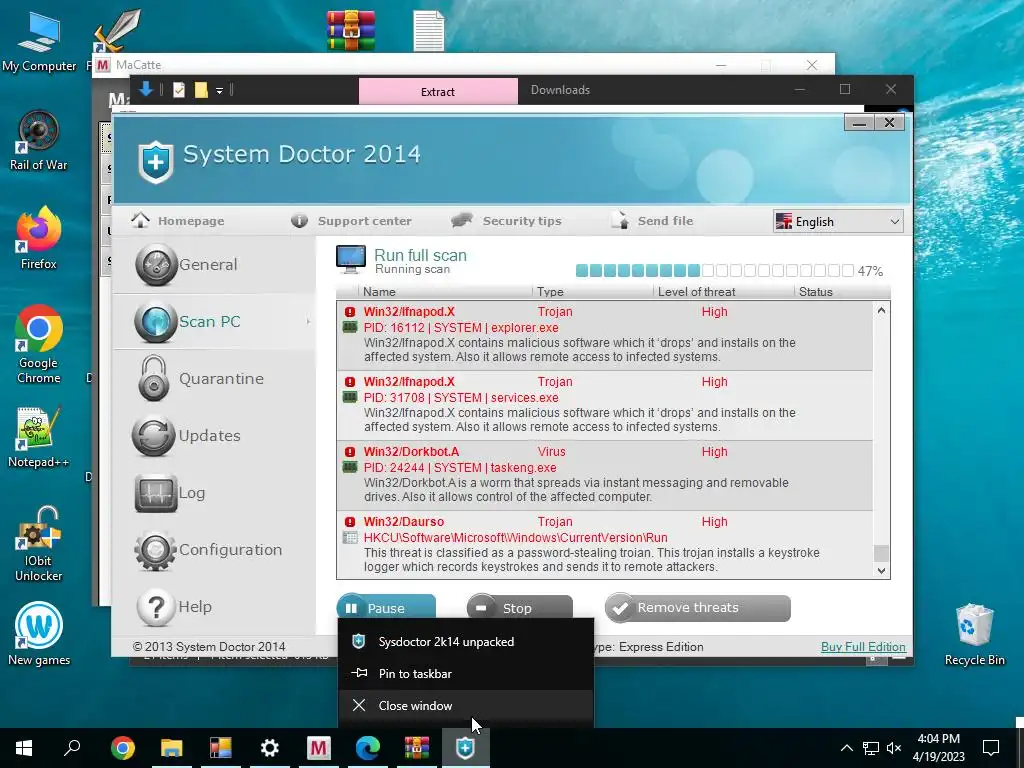Choose Pin to taskbar in the jump list
Screen dimensions: 1024x768
coord(466,674)
